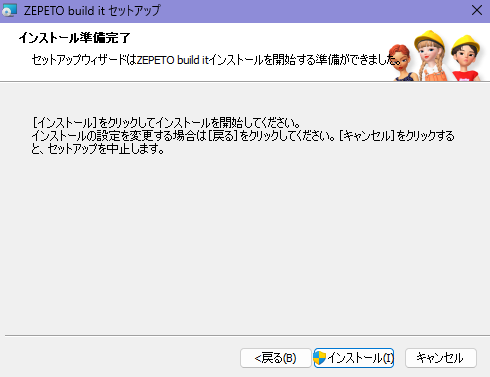Click the ZEPETO characters banner image

[435, 56]
